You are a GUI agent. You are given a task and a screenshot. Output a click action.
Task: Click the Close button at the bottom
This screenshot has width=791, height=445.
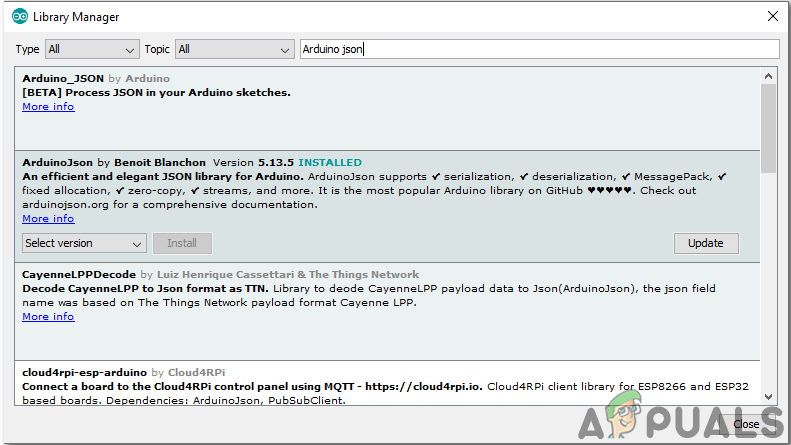click(x=746, y=424)
